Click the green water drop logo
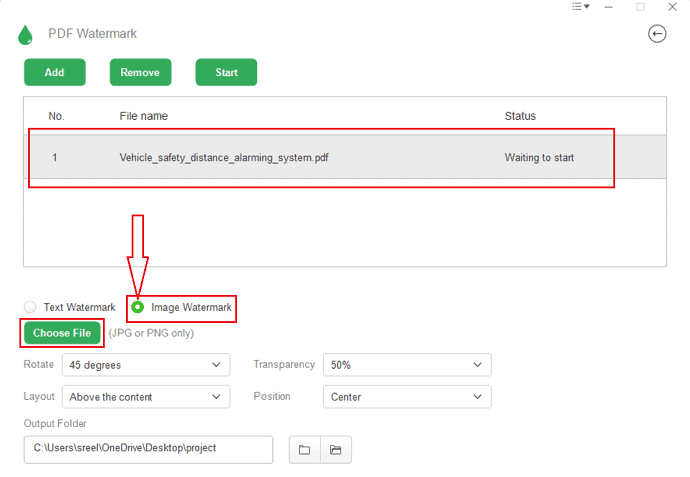690x477 pixels. tap(25, 35)
